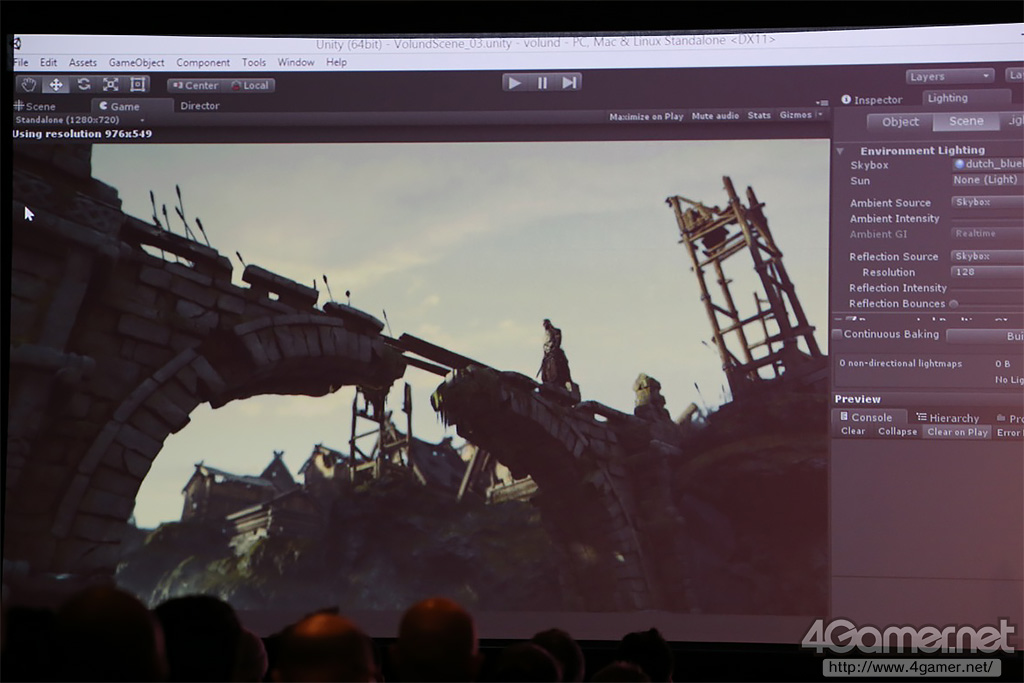
Task: Select the Object lighting button
Action: pos(900,122)
